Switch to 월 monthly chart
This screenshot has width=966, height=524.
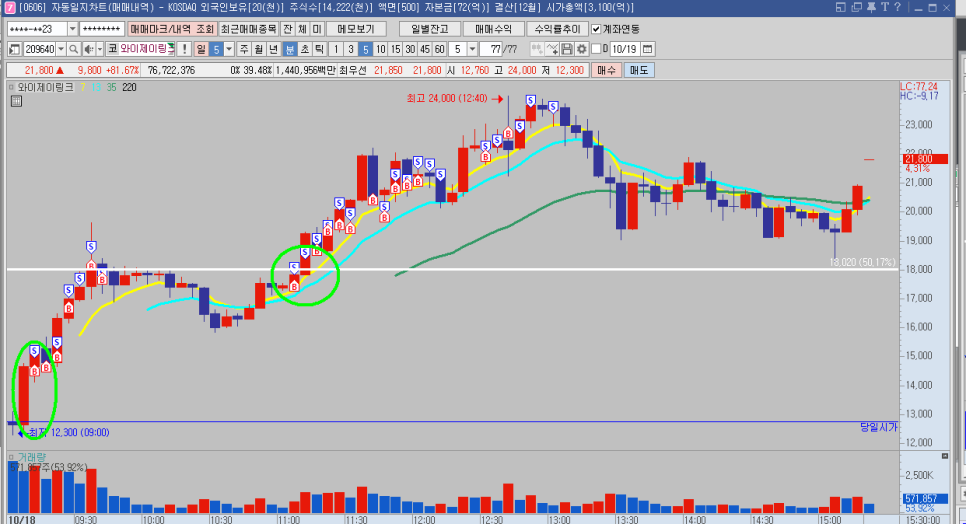pos(259,49)
